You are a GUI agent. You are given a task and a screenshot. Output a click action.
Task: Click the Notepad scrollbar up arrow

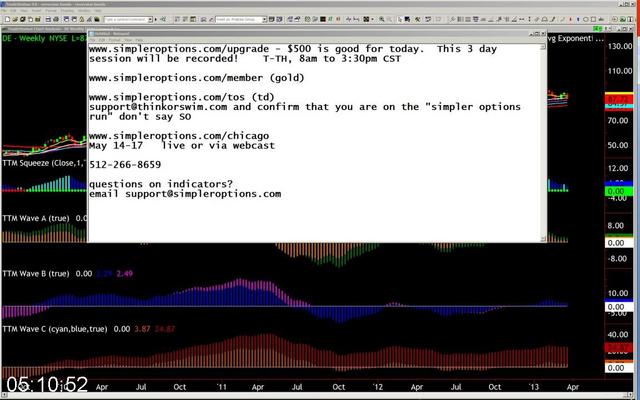point(543,47)
